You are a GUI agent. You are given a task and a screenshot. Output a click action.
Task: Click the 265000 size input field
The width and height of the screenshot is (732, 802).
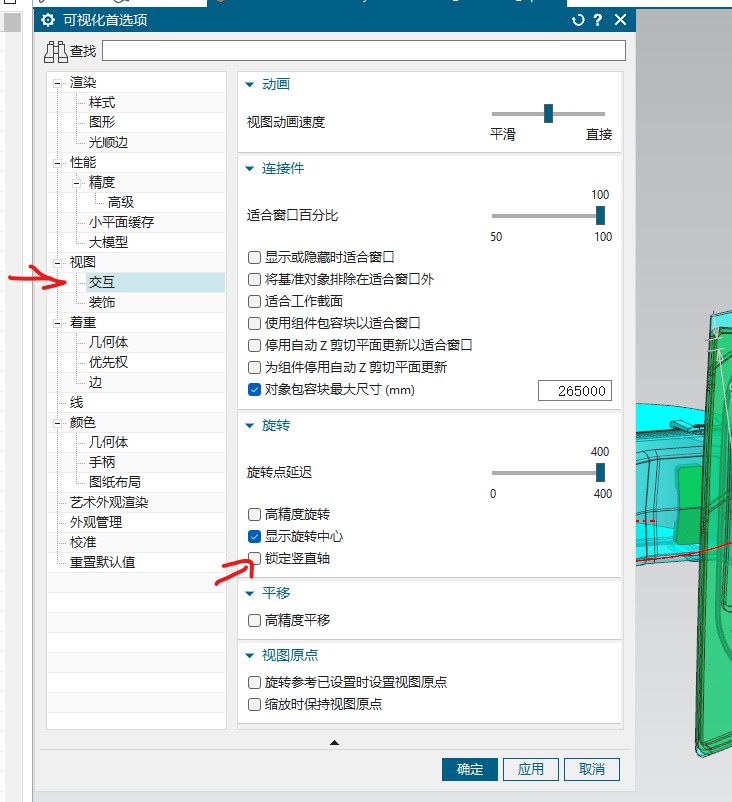tap(574, 391)
